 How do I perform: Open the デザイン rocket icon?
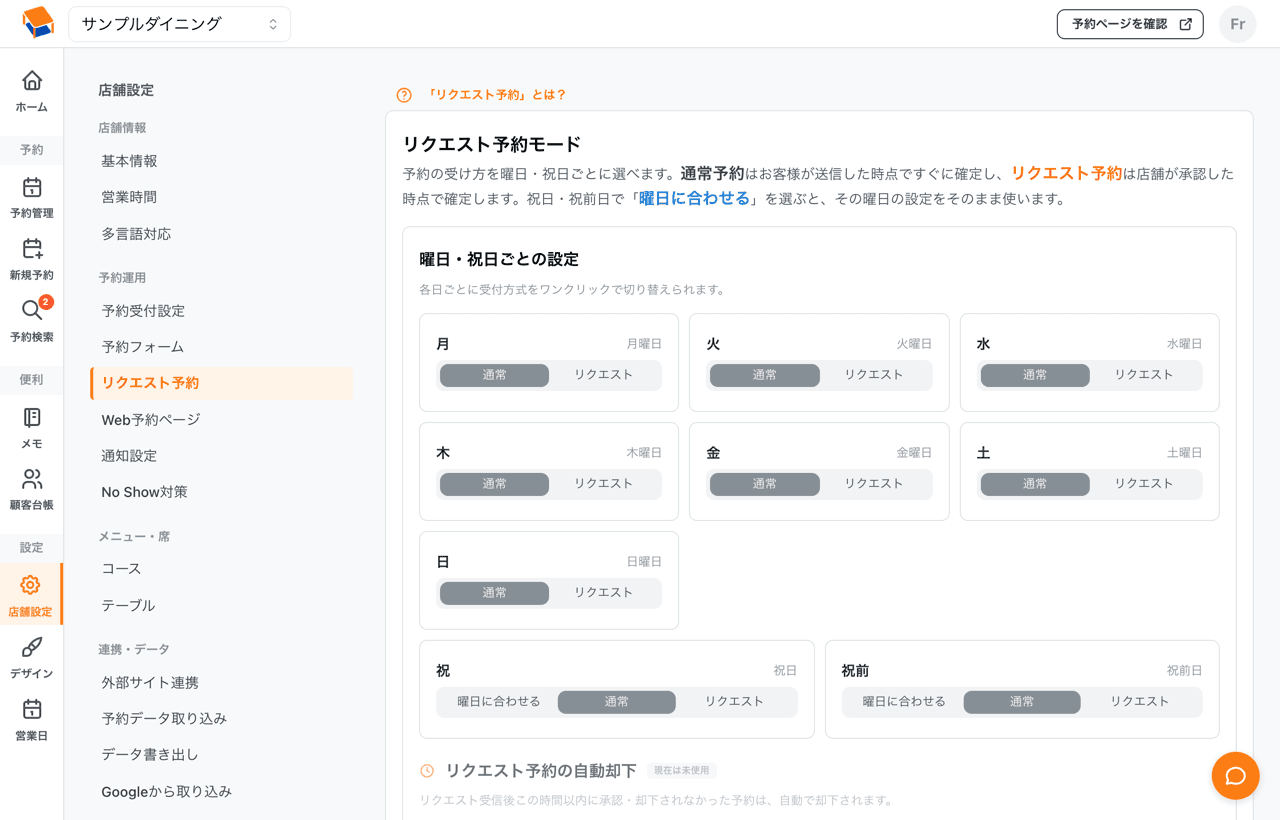(x=32, y=647)
